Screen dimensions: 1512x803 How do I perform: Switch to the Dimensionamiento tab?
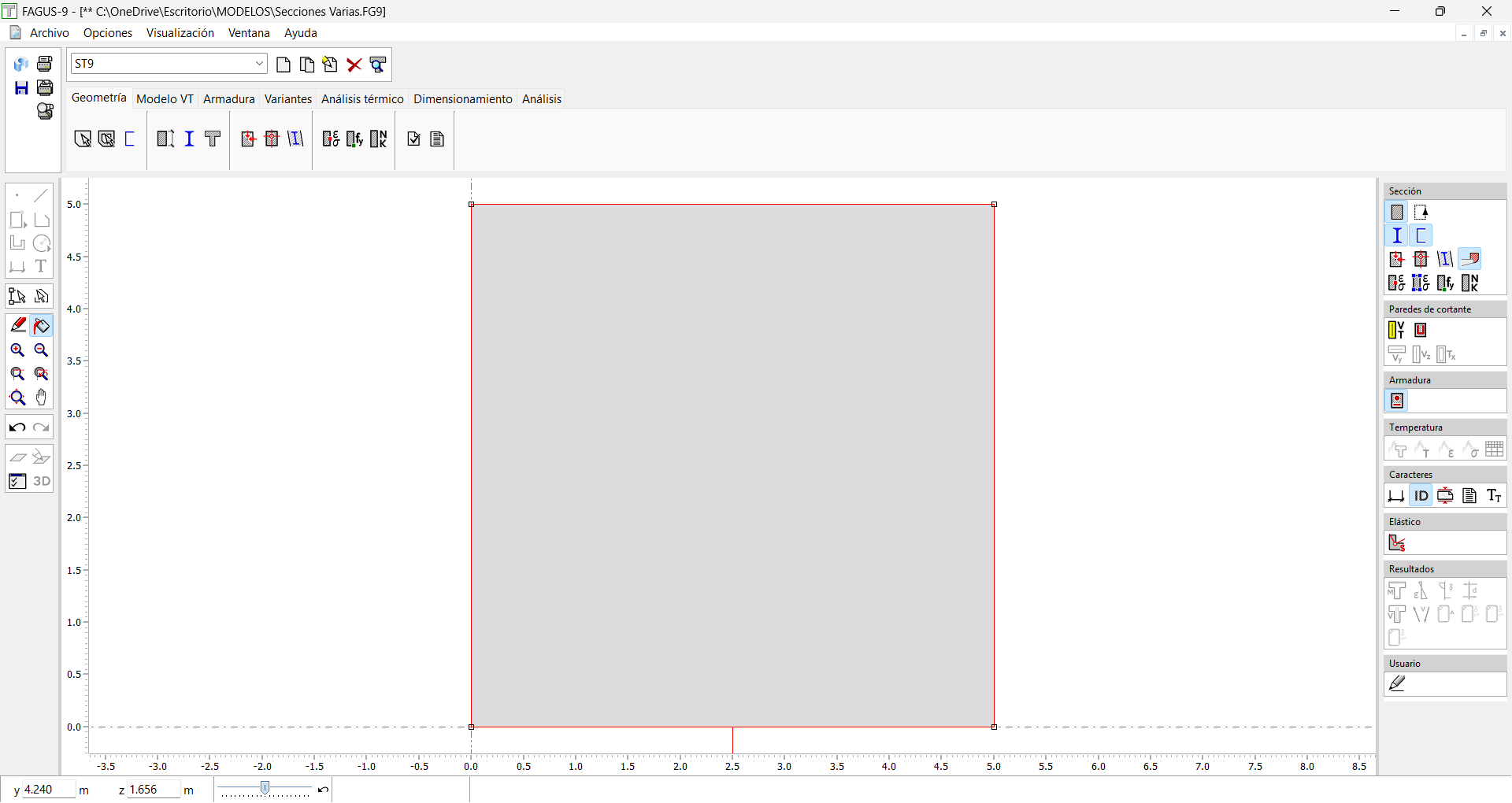coord(463,99)
